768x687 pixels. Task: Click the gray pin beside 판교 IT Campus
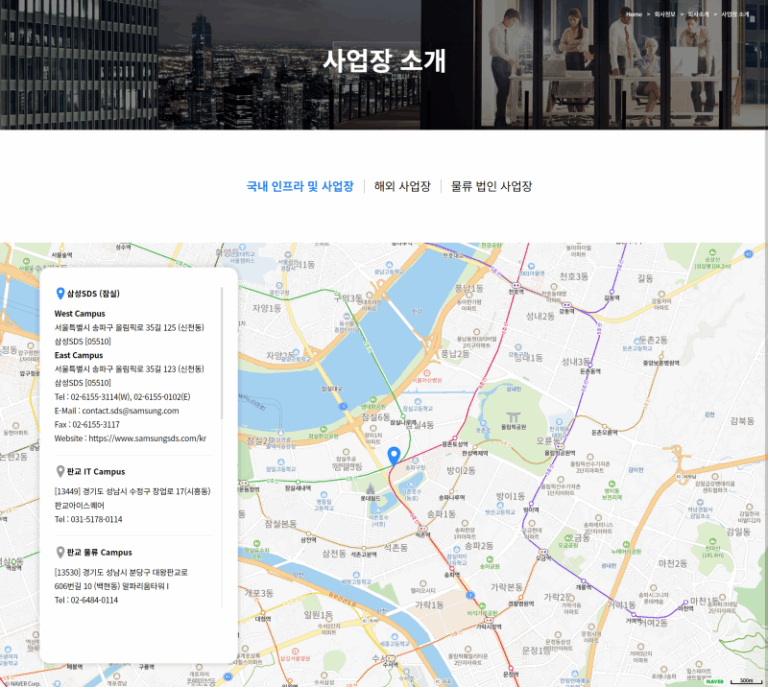tap(60, 472)
